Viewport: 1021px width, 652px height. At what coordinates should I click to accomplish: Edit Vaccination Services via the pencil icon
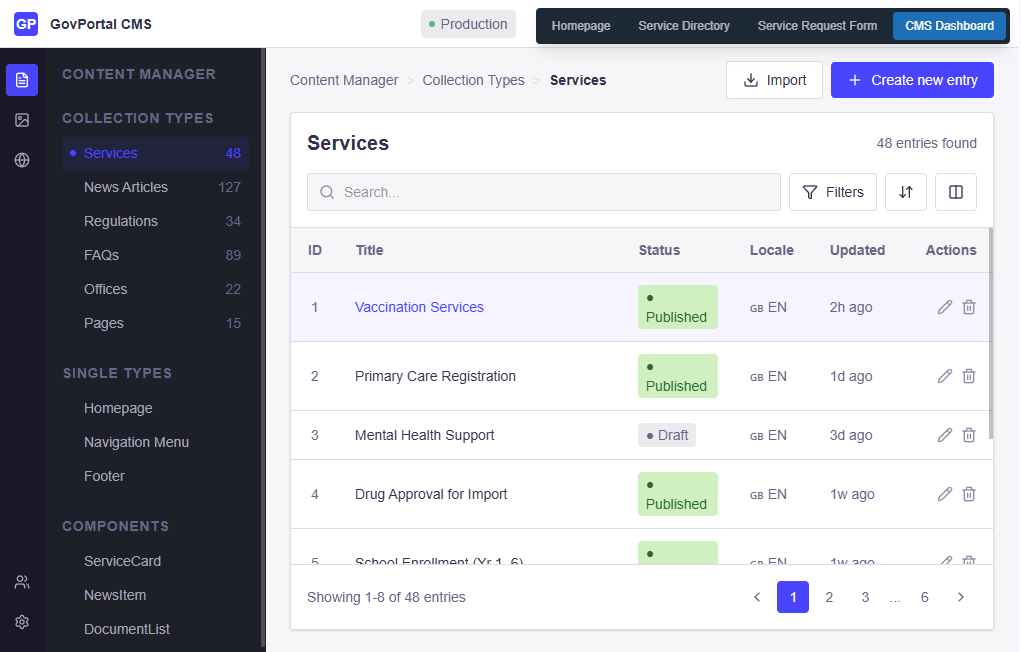pos(944,307)
